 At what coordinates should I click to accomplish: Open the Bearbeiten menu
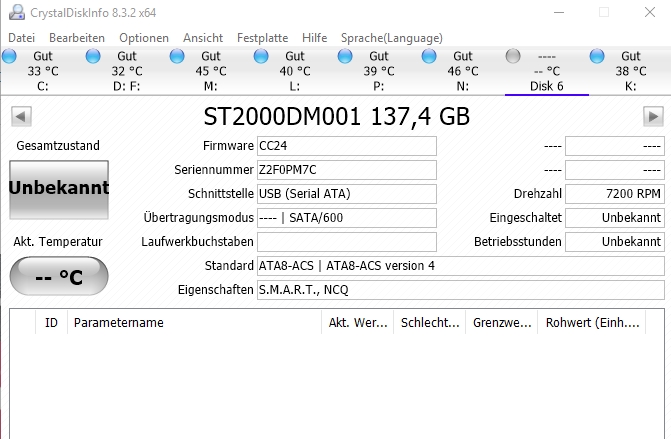pos(77,38)
